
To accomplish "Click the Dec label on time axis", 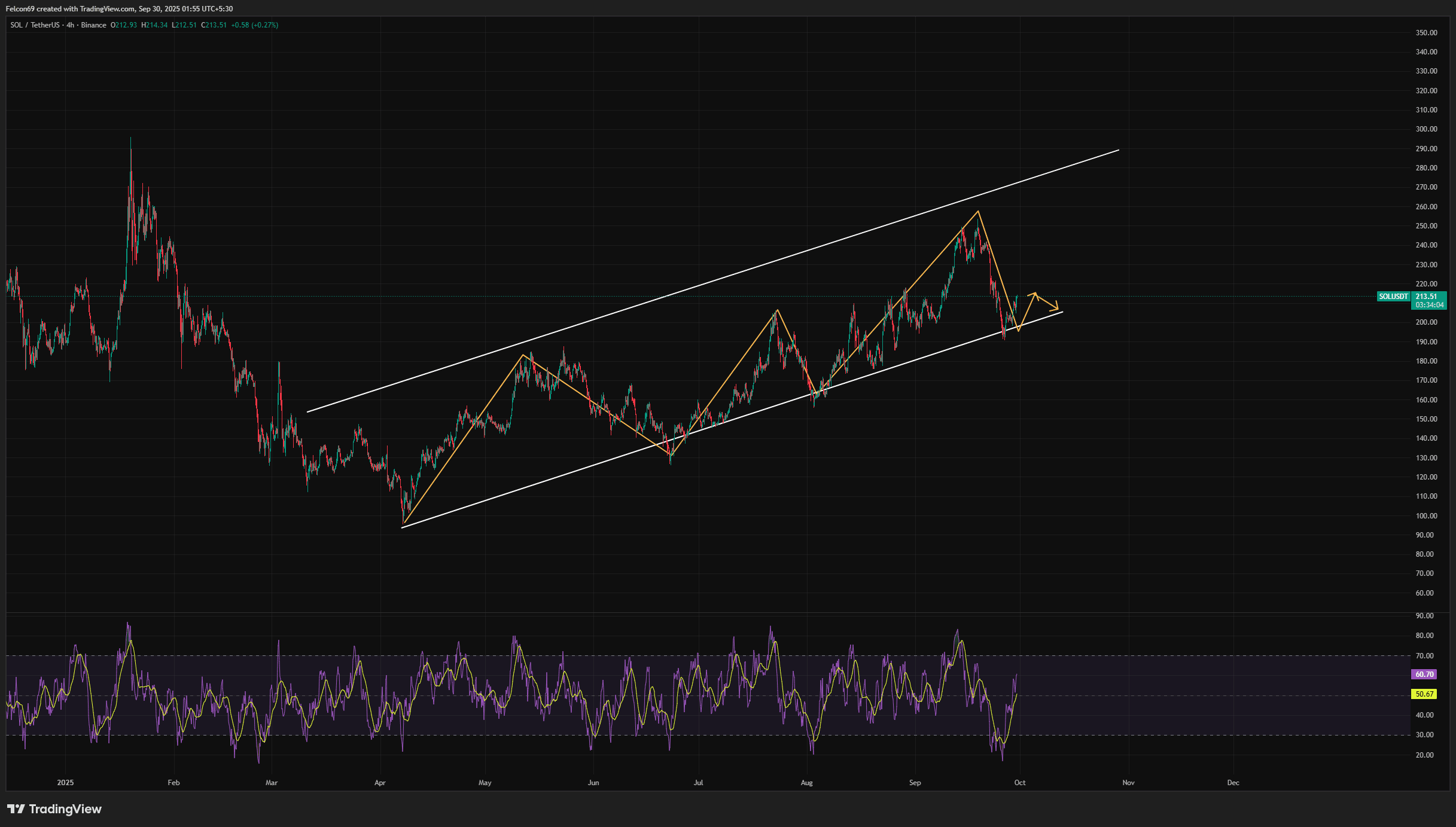I will coord(1233,783).
